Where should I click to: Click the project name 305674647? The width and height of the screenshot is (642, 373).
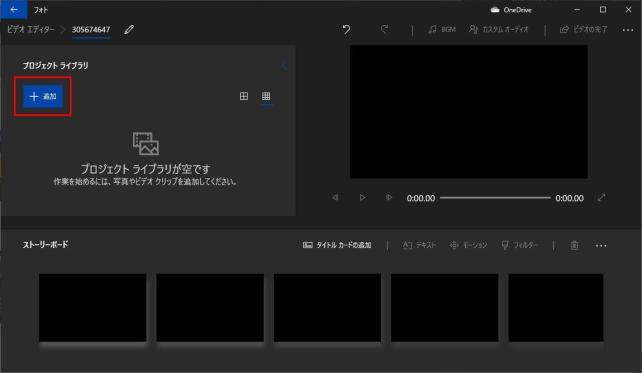point(91,29)
